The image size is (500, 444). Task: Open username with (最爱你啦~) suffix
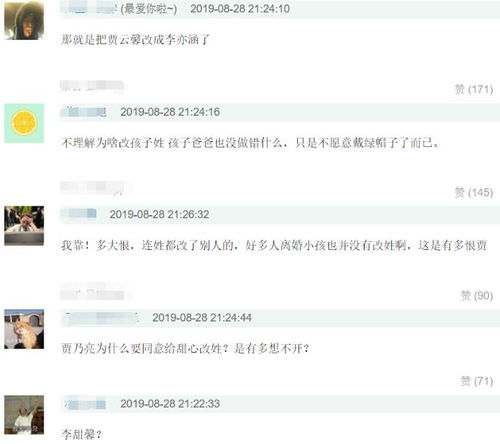coord(119,9)
